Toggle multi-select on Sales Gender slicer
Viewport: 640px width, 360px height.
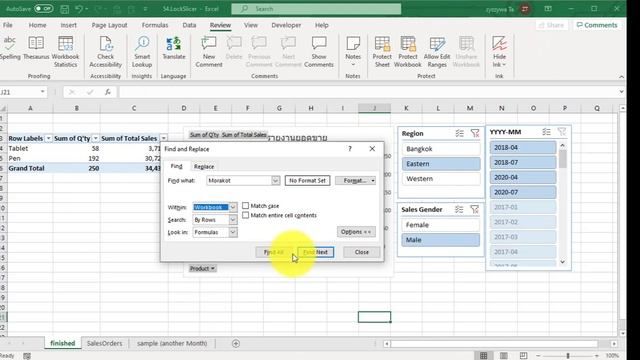coord(459,209)
